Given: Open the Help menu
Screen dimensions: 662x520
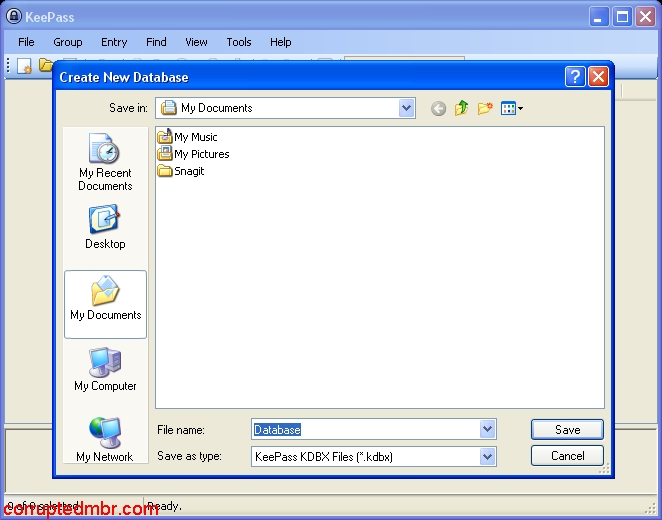Looking at the screenshot, I should coord(281,42).
